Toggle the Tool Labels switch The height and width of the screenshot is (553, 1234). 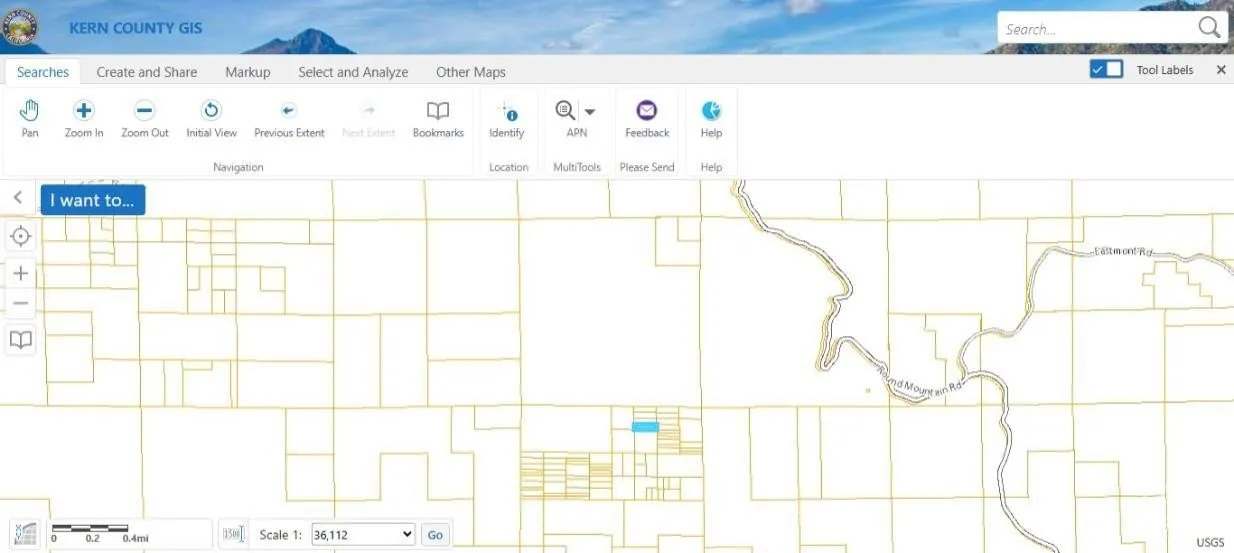coord(1106,70)
